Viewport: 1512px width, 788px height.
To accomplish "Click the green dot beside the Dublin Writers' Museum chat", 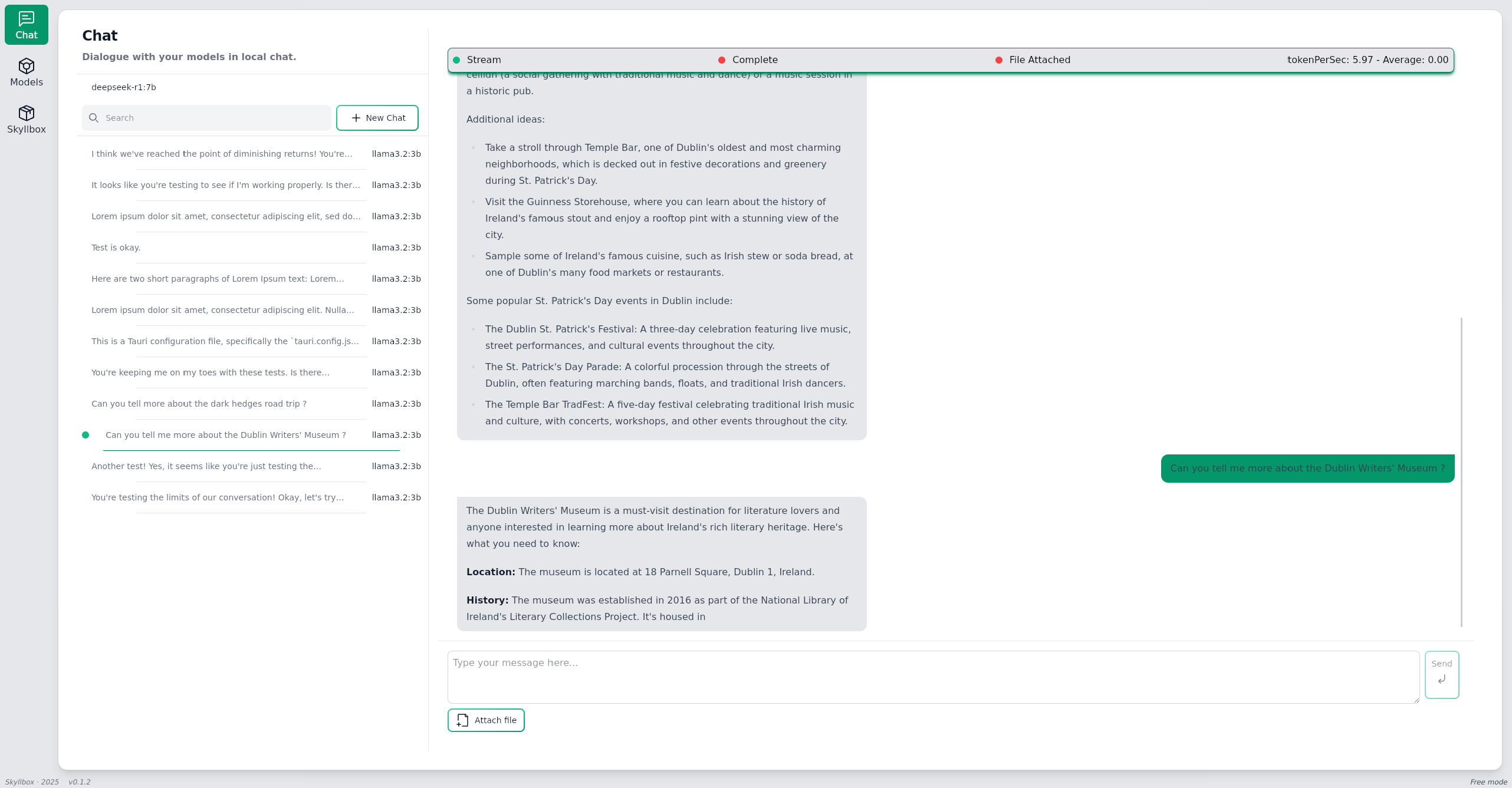I will pyautogui.click(x=86, y=435).
